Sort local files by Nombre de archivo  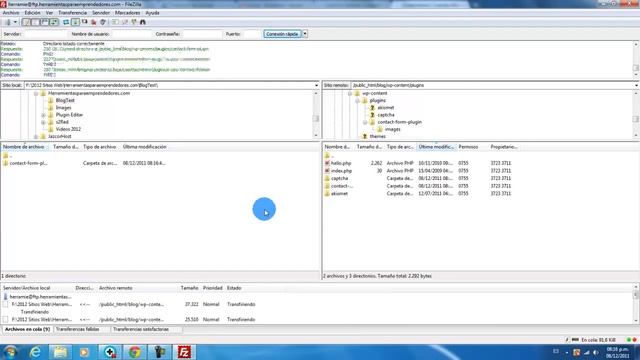[x=25, y=147]
